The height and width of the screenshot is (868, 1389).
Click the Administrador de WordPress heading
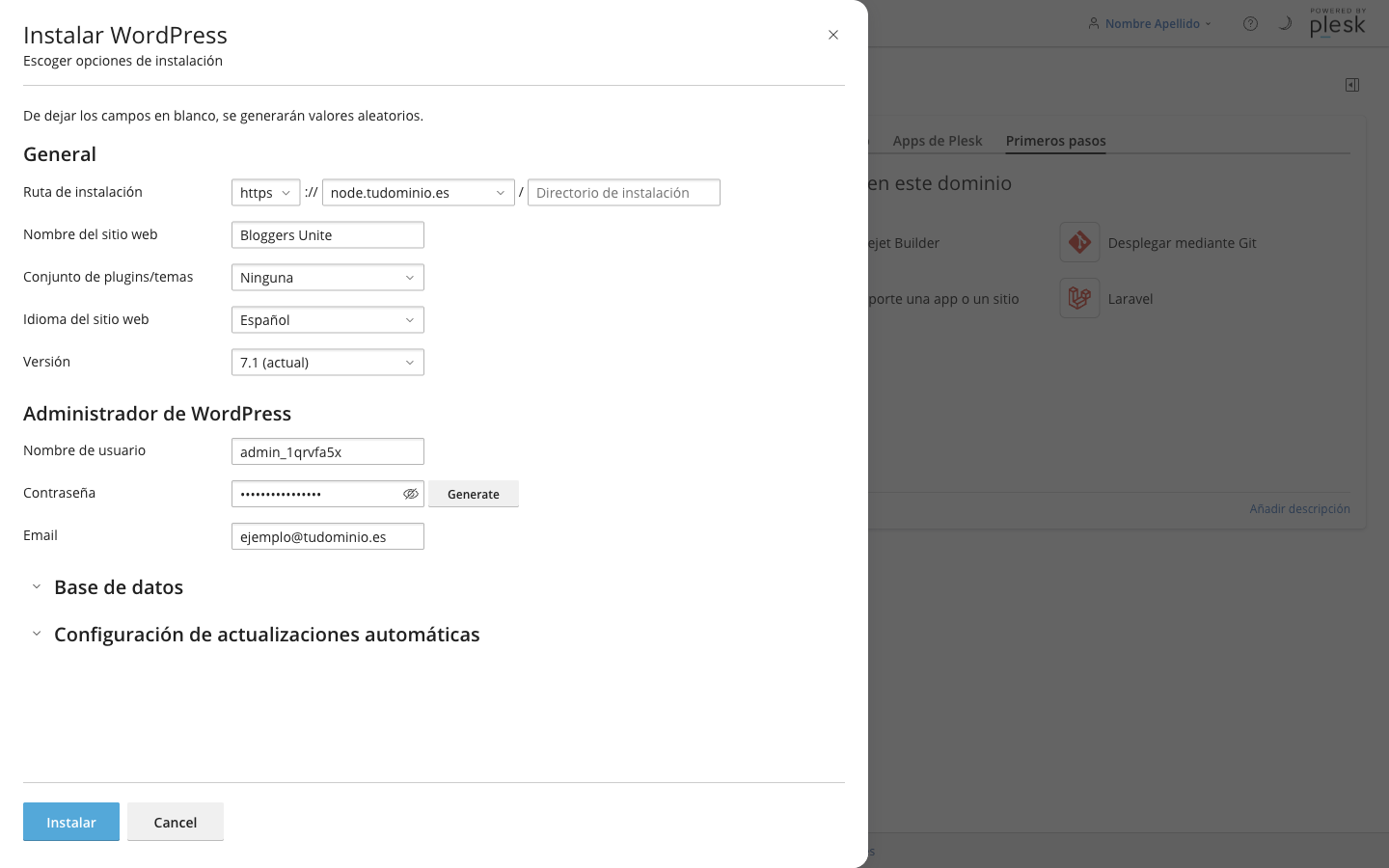[157, 414]
